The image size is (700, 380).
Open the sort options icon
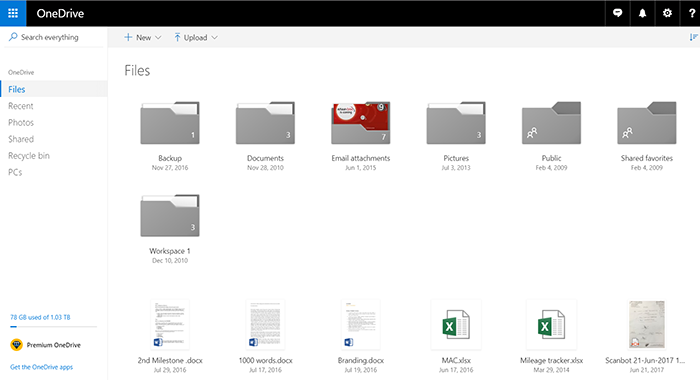(x=693, y=38)
